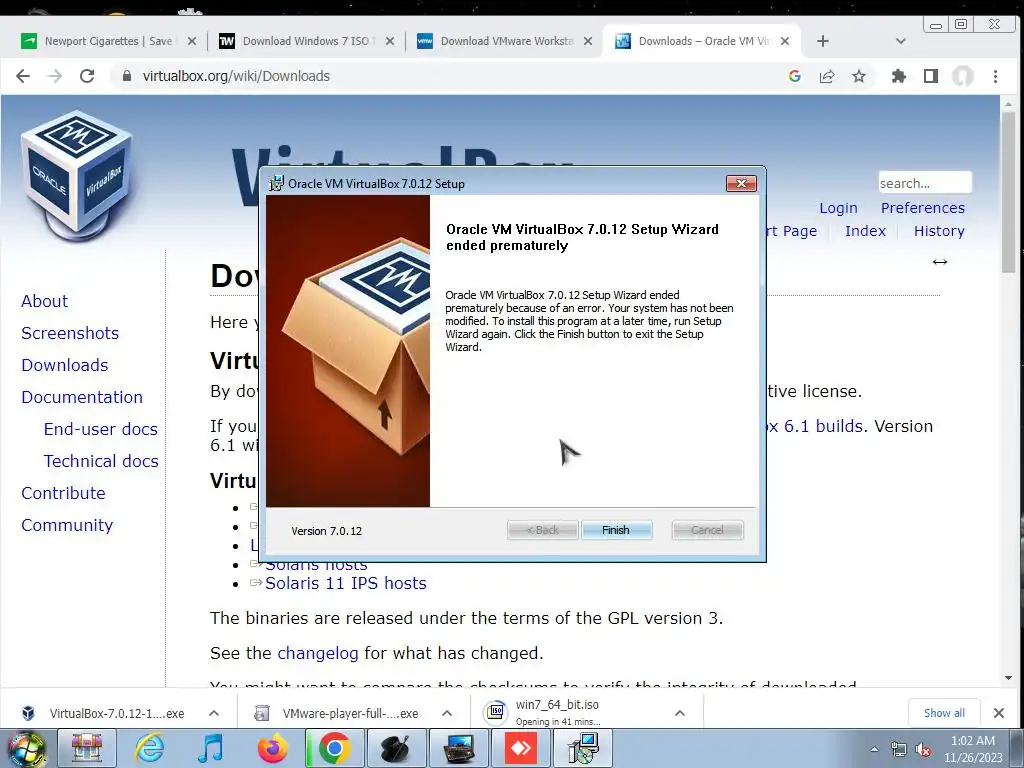Open Screenshots in the sidebar
This screenshot has height=768, width=1024.
point(70,333)
